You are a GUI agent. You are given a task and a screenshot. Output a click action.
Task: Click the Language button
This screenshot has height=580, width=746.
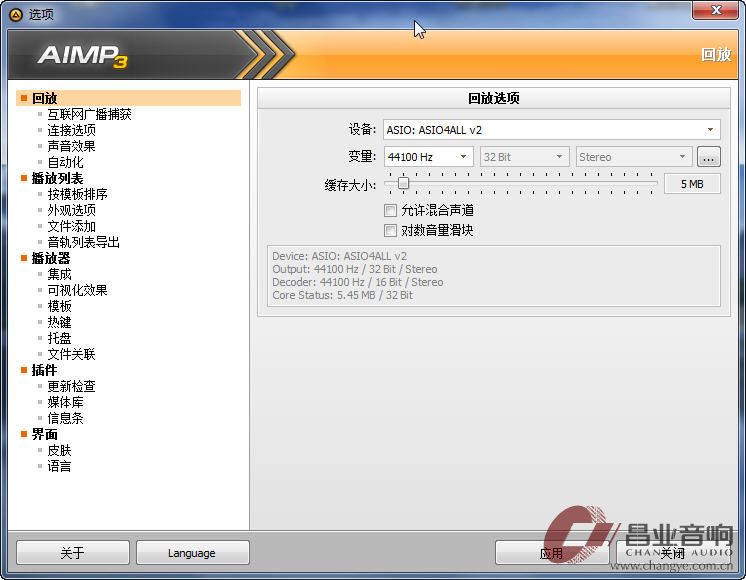click(x=192, y=553)
